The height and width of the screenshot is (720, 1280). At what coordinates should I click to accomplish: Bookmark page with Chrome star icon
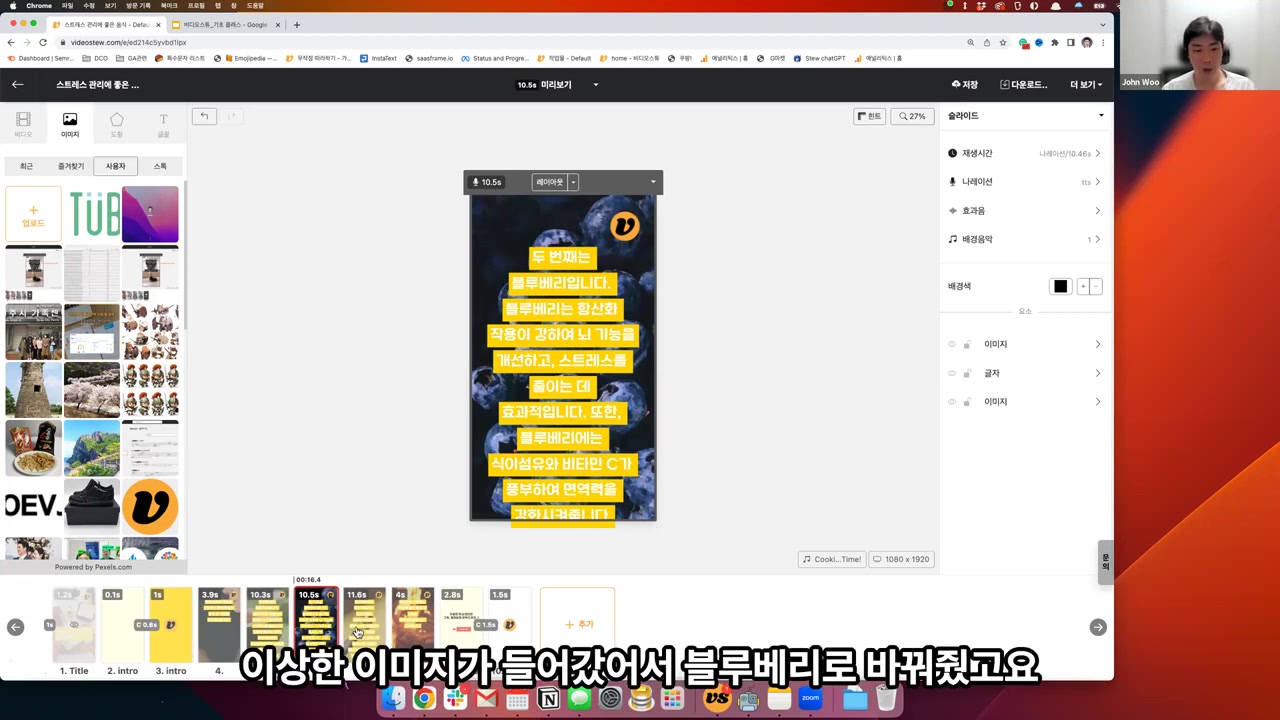point(1003,42)
